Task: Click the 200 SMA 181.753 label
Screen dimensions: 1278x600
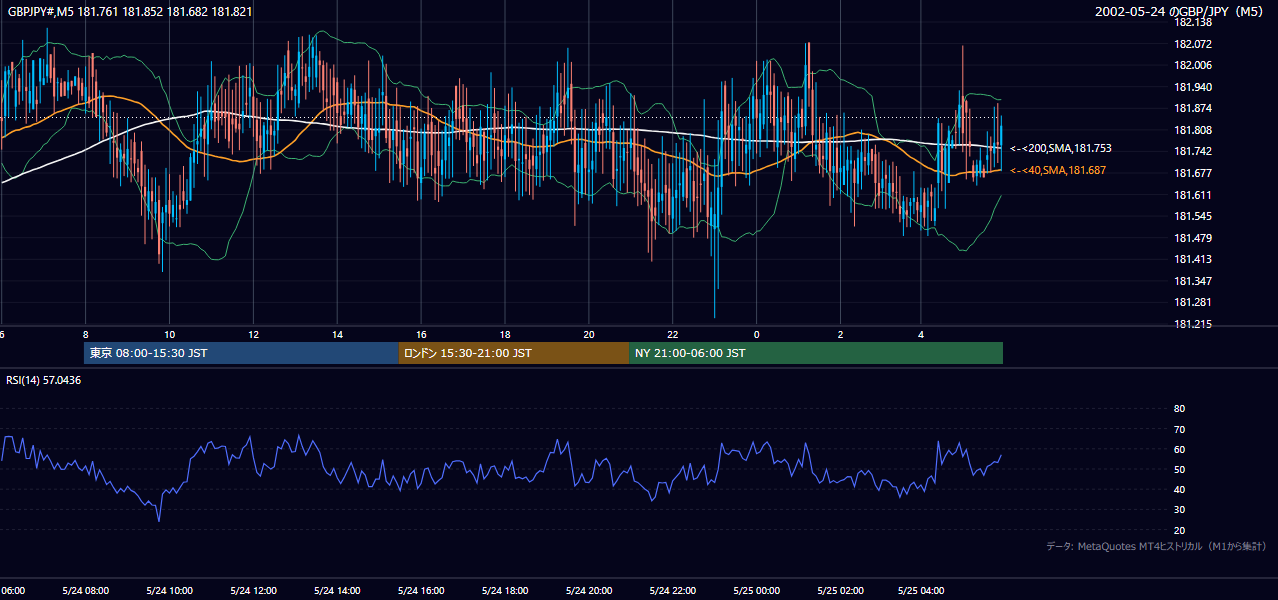Action: tap(1060, 148)
